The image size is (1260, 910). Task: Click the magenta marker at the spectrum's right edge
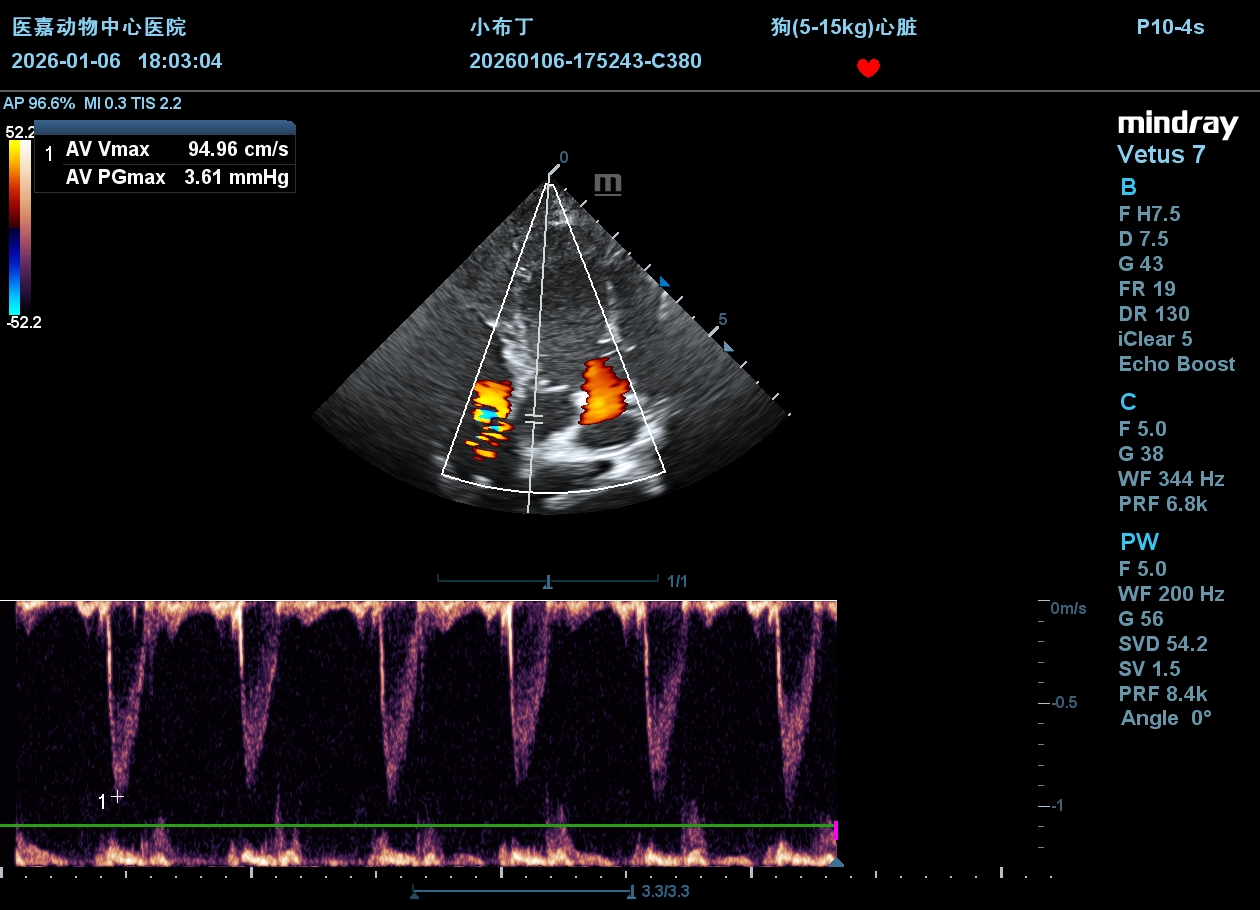tap(835, 830)
